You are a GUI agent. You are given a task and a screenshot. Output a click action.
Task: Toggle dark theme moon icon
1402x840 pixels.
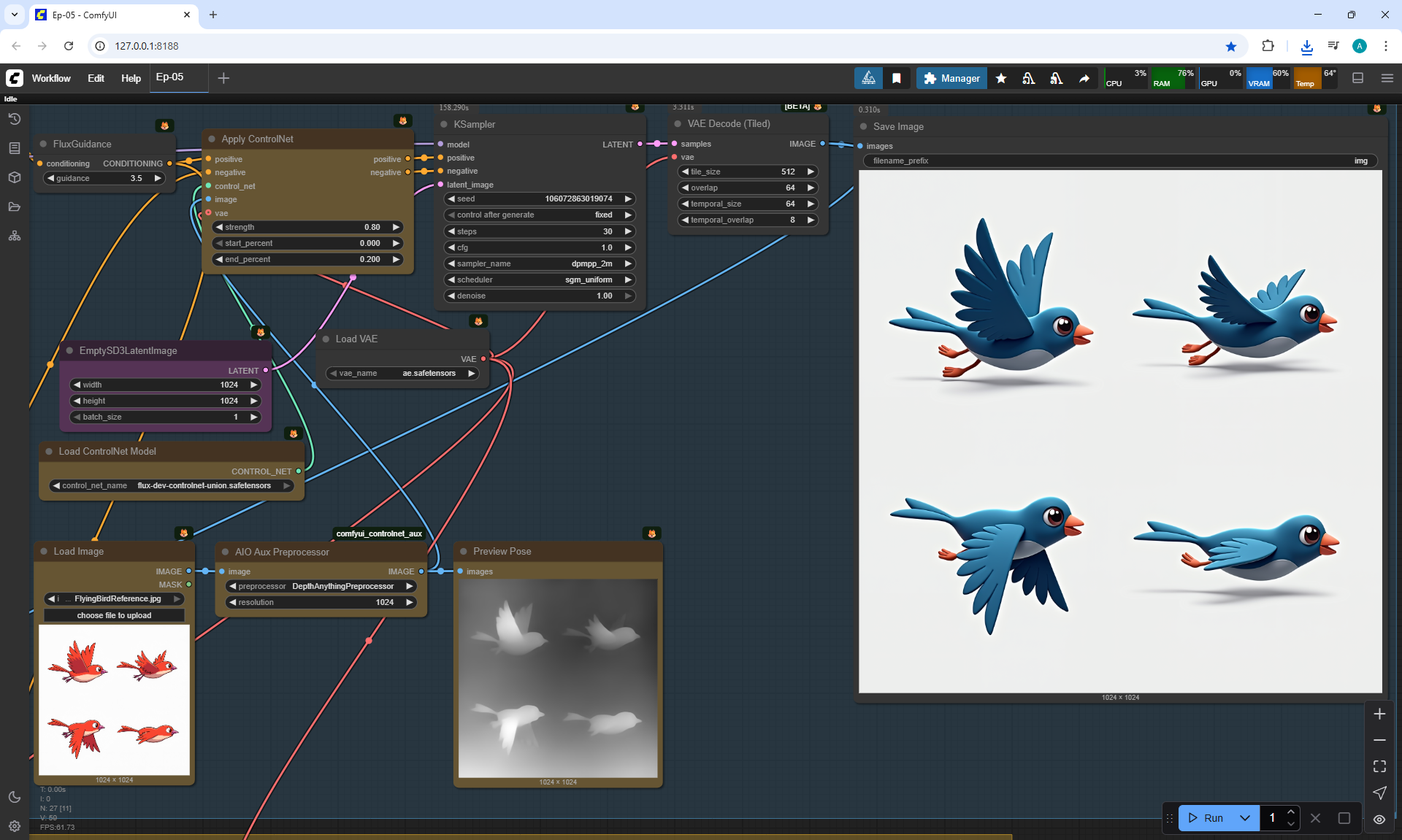click(15, 797)
